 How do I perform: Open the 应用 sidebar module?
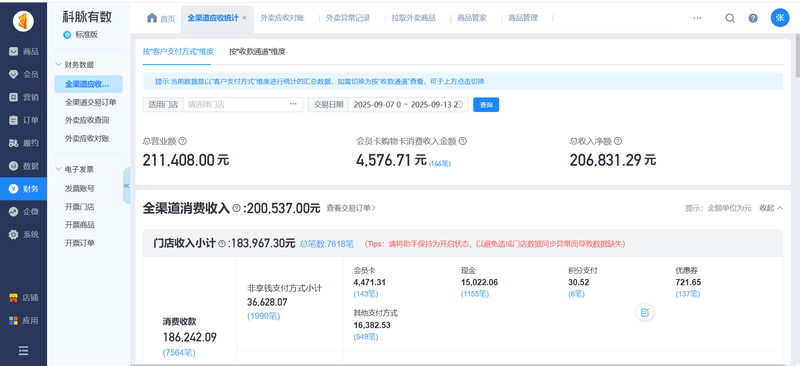tap(23, 321)
